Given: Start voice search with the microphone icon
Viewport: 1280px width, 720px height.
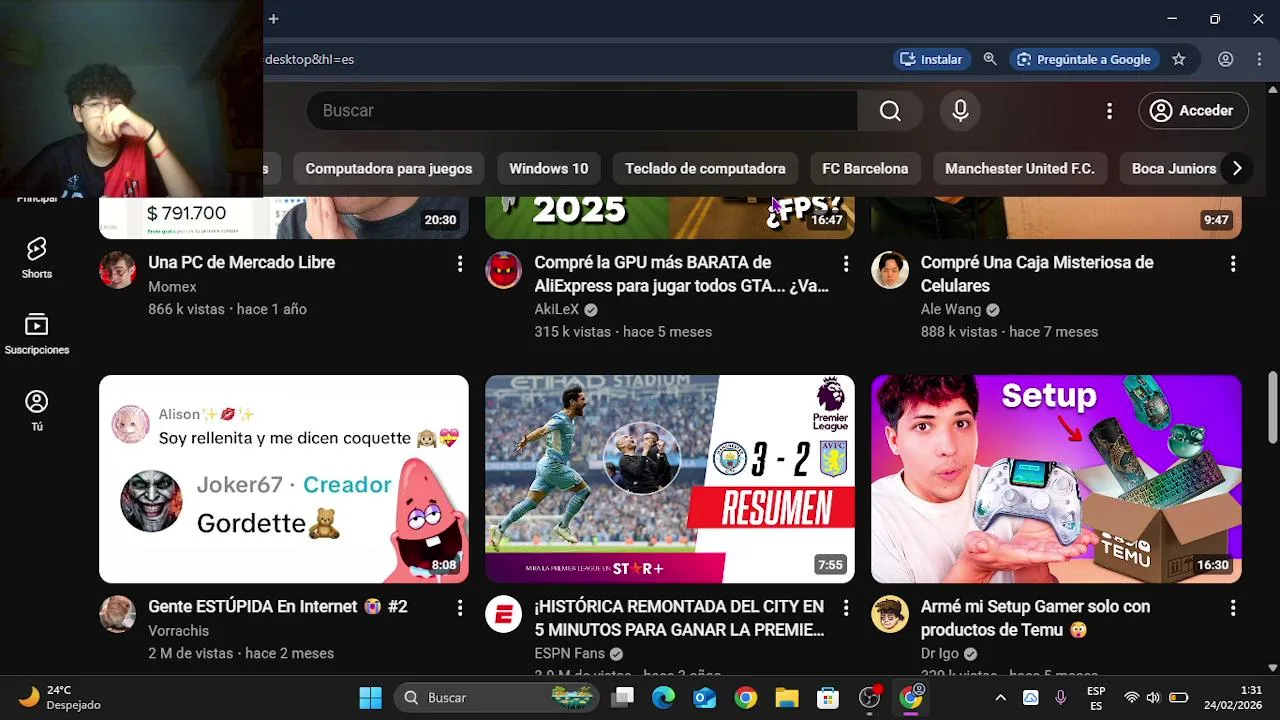Looking at the screenshot, I should (x=960, y=111).
